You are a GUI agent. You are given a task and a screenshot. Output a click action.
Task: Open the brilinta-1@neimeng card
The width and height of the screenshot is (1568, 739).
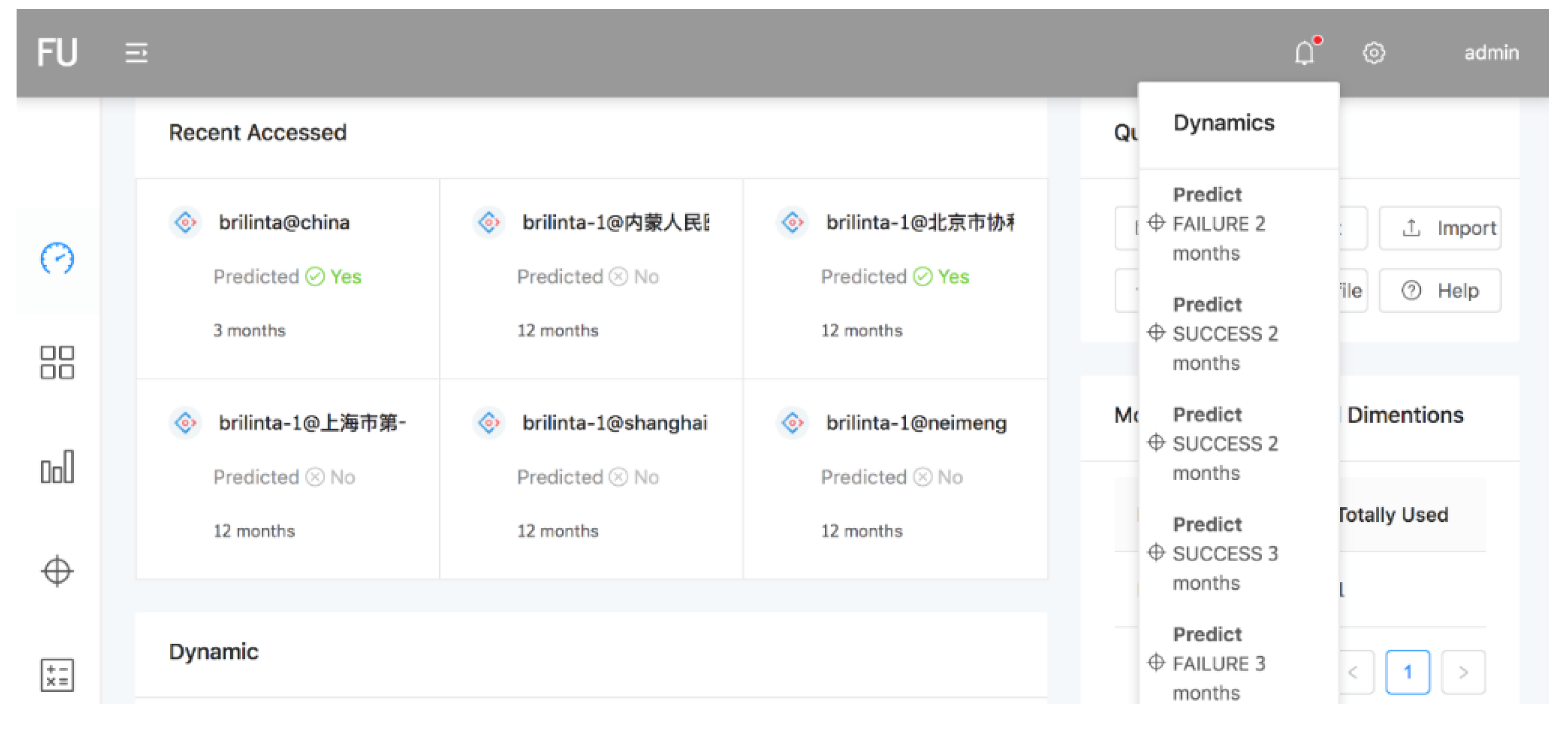[x=915, y=423]
